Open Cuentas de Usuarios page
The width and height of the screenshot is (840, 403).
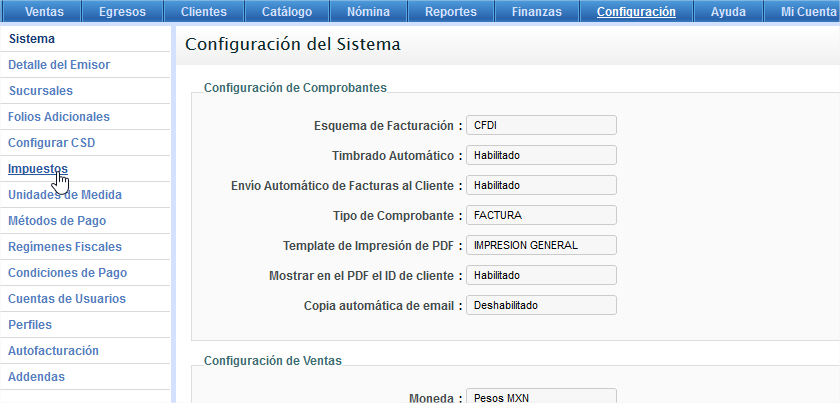[66, 299]
